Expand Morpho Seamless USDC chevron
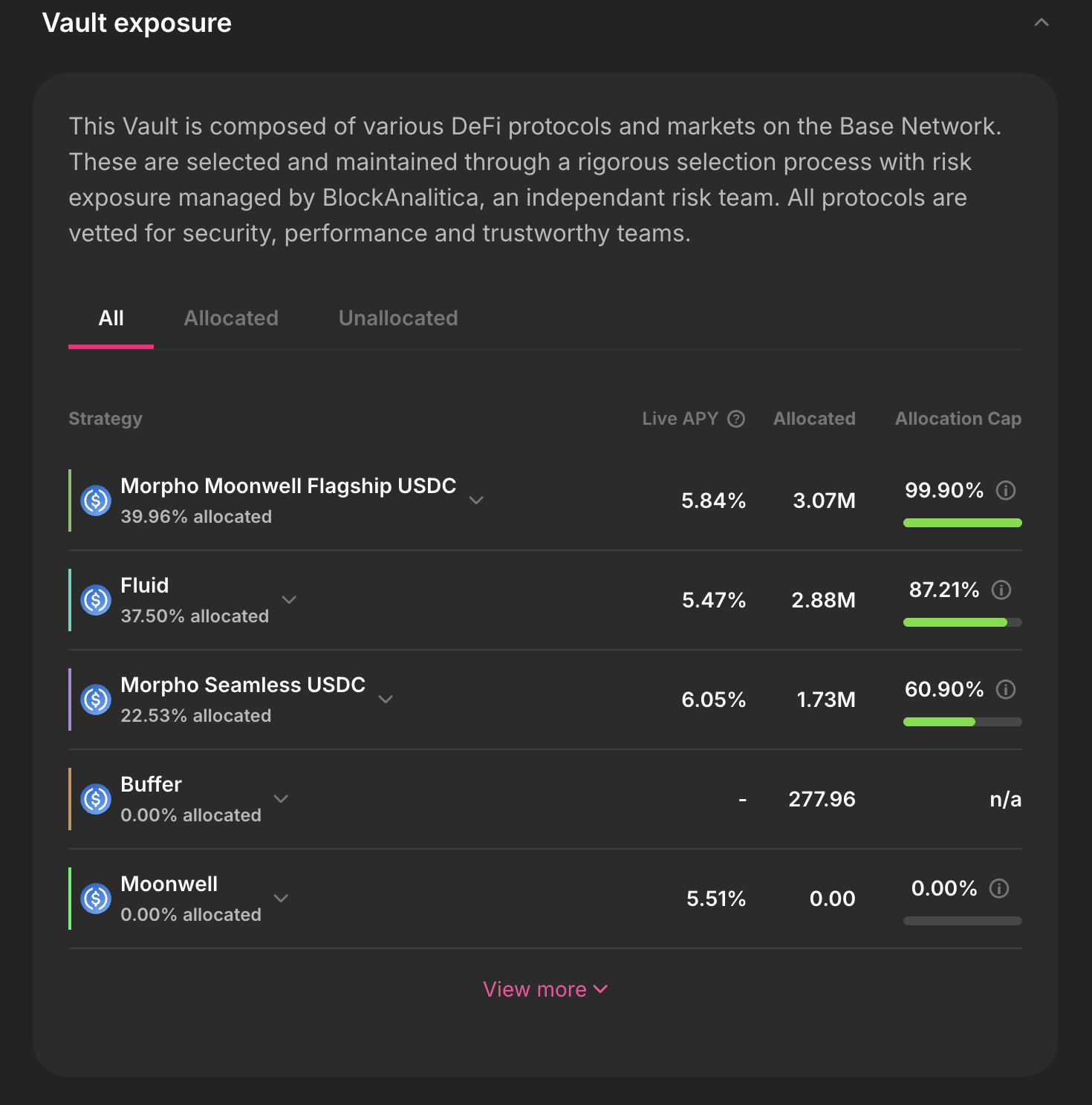 click(386, 700)
